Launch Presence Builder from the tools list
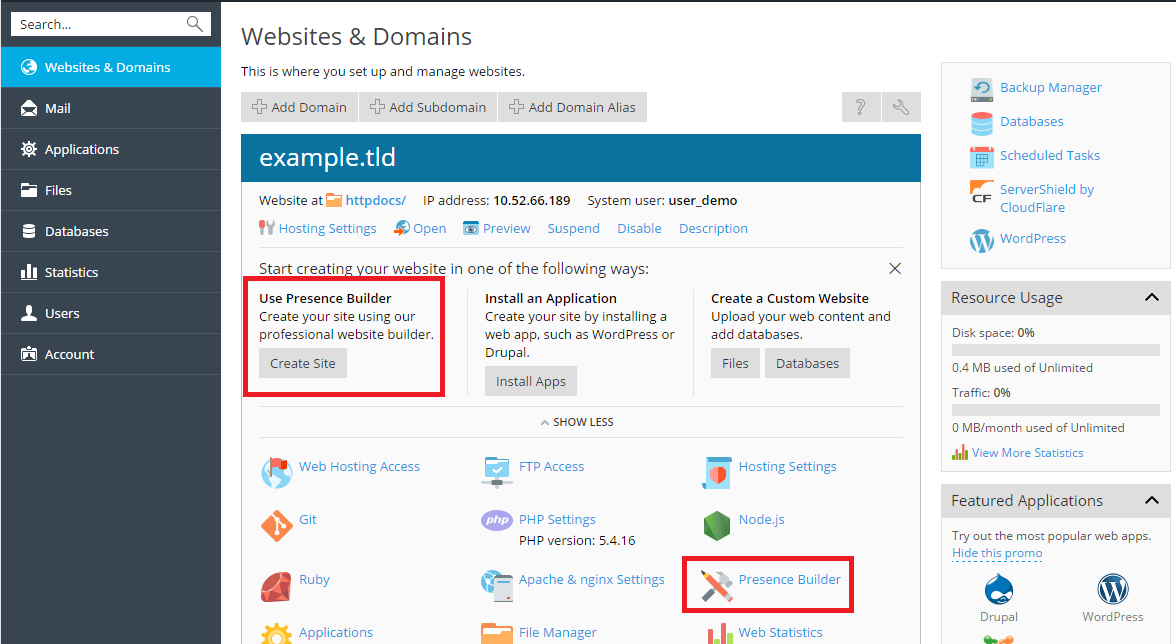The height and width of the screenshot is (644, 1176). 789,579
